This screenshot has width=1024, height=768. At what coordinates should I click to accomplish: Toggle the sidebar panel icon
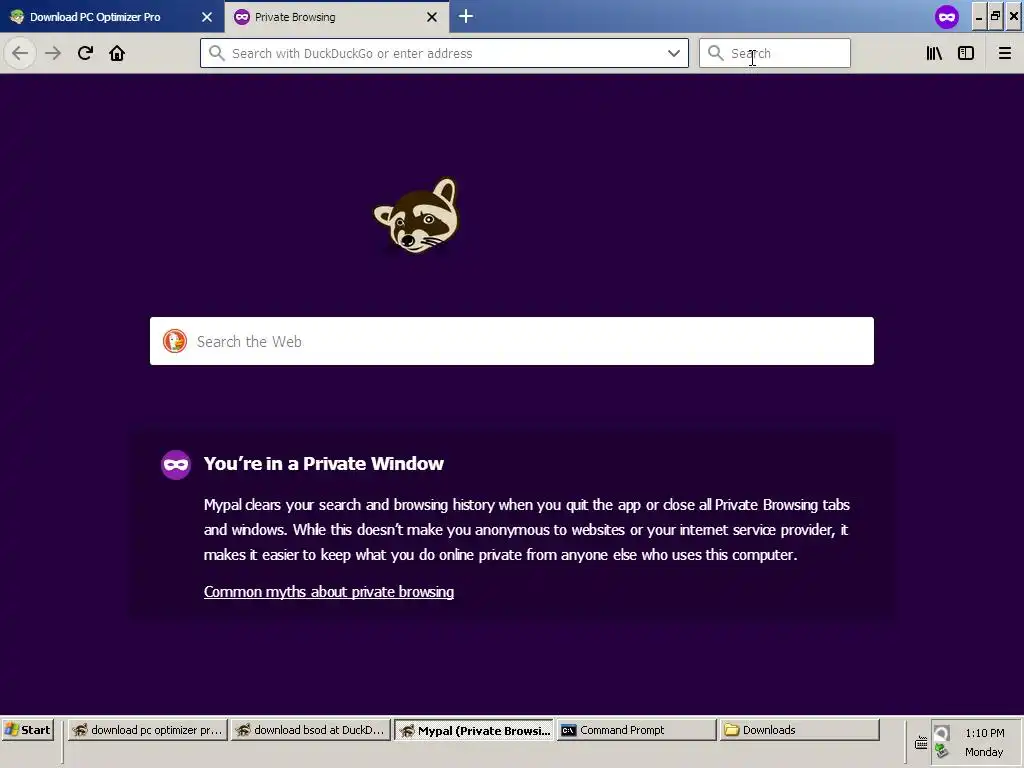point(966,53)
